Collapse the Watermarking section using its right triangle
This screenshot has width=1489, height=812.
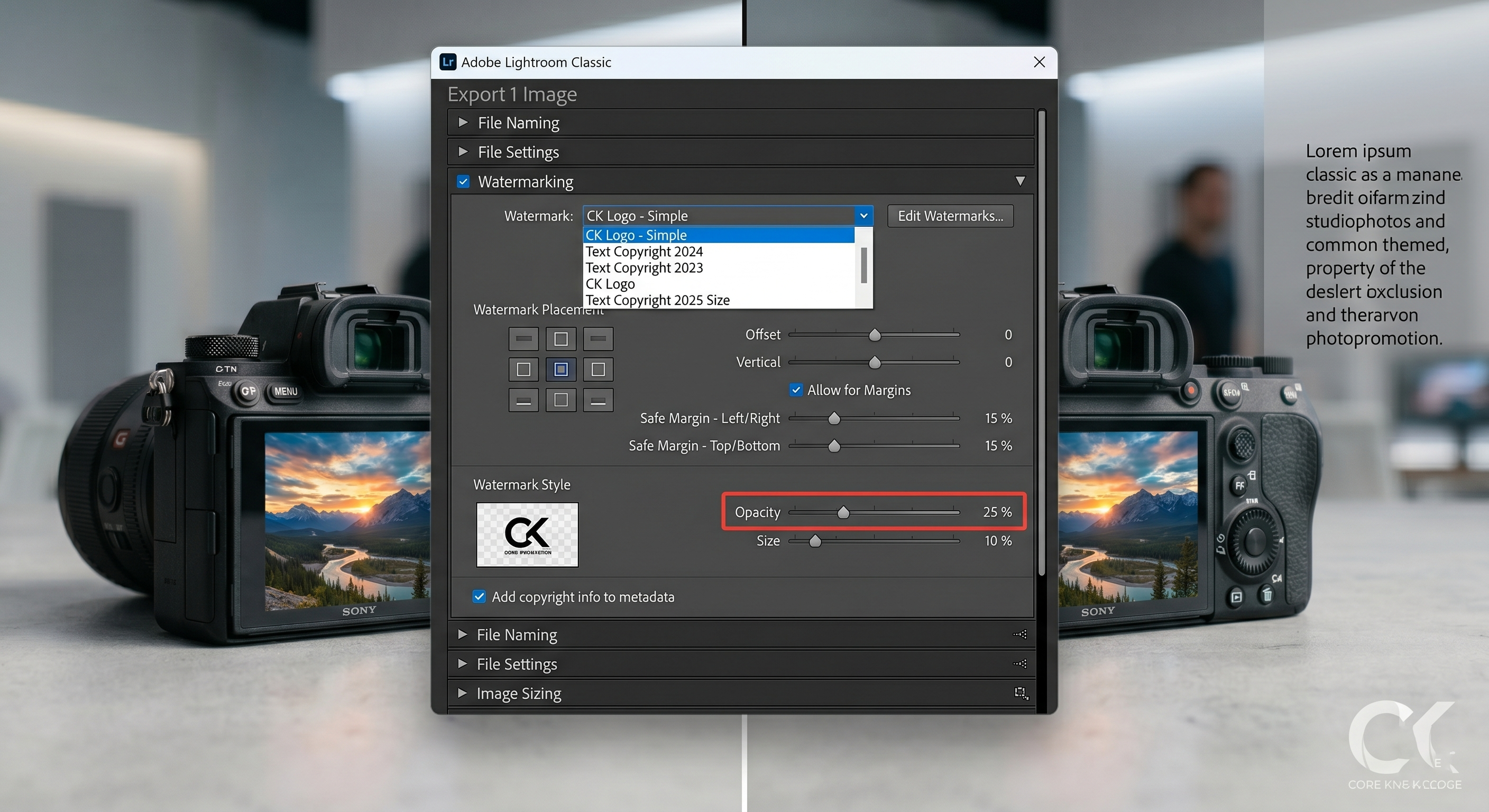[1020, 181]
